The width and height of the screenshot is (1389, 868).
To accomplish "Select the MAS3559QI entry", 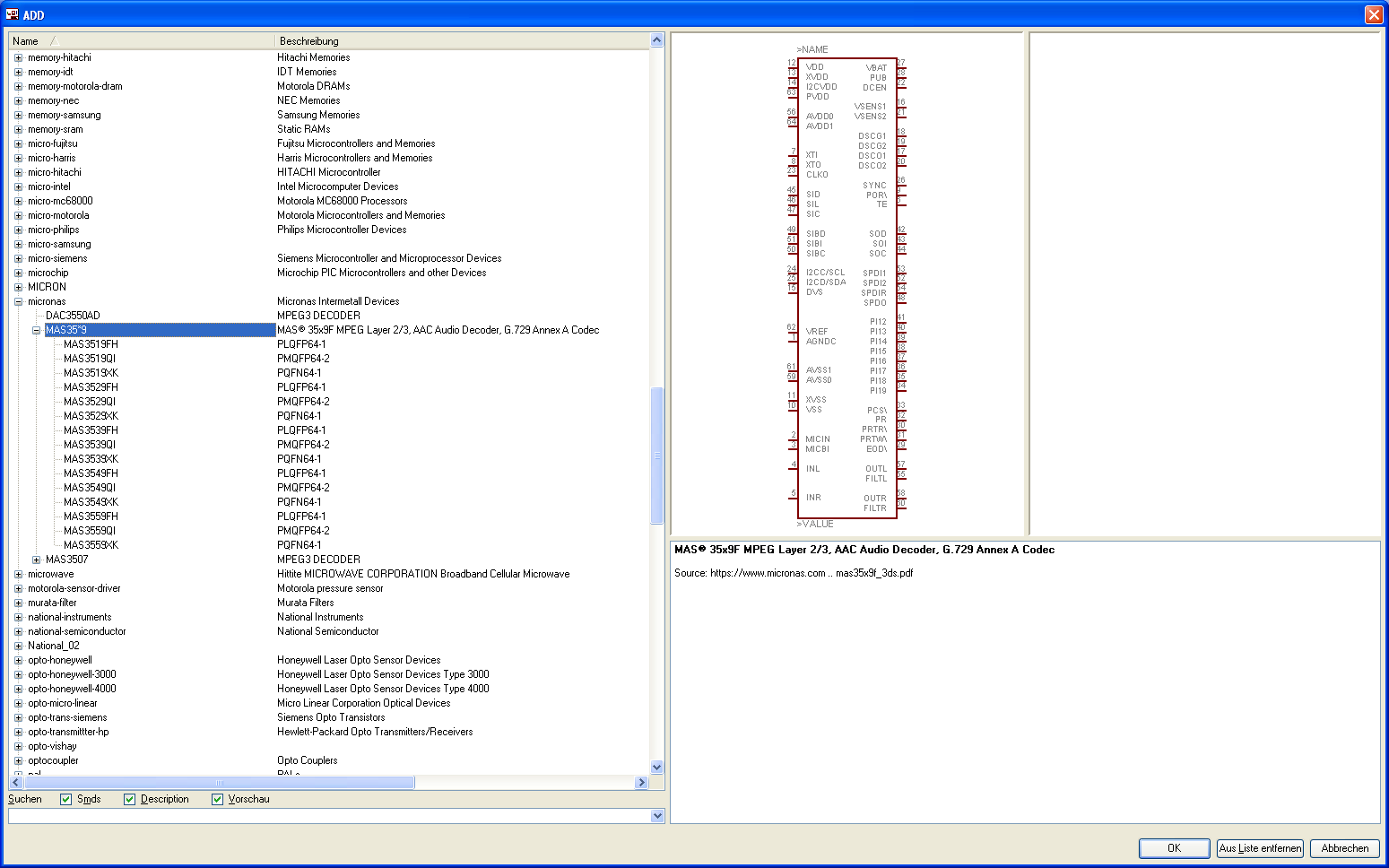I will pyautogui.click(x=90, y=531).
